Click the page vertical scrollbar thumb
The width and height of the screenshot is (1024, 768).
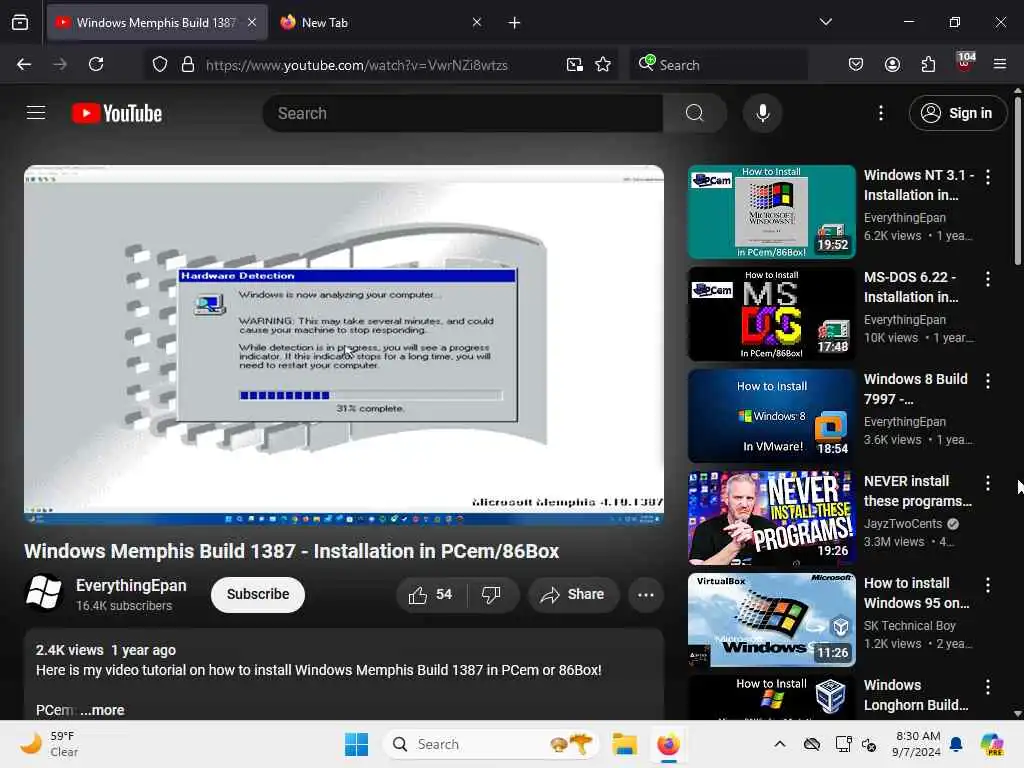1017,179
